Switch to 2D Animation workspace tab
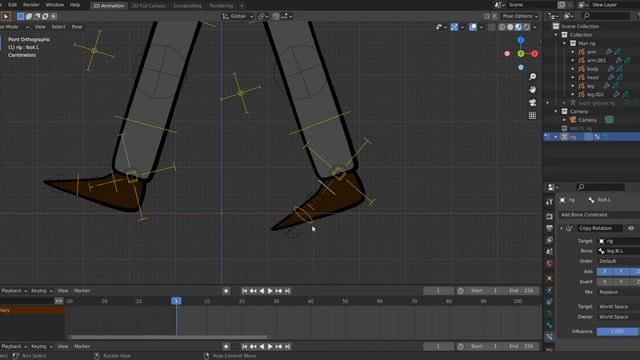The image size is (640, 360). tap(108, 6)
